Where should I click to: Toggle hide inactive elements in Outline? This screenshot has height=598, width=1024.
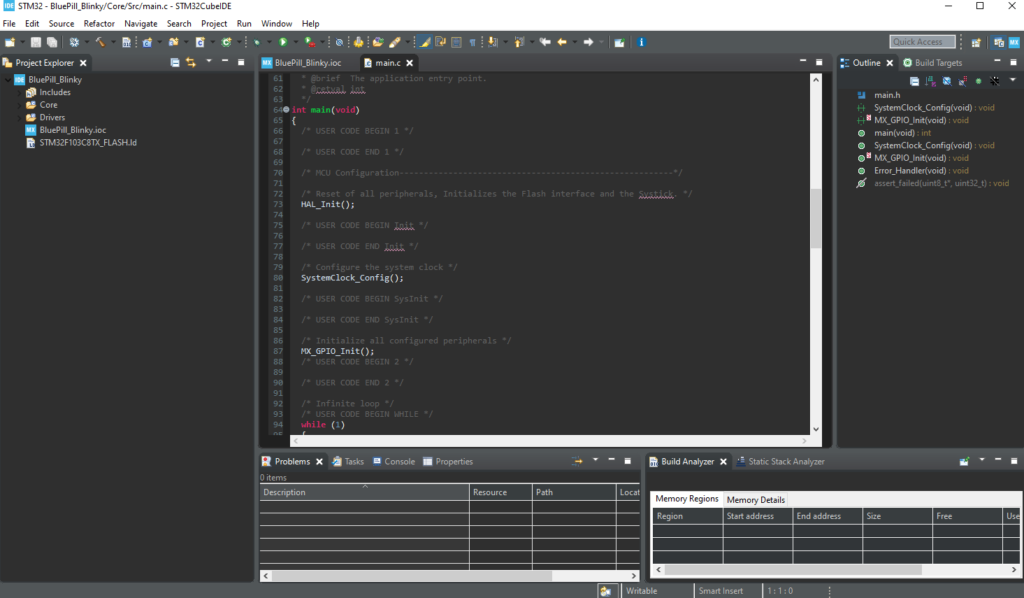[995, 82]
